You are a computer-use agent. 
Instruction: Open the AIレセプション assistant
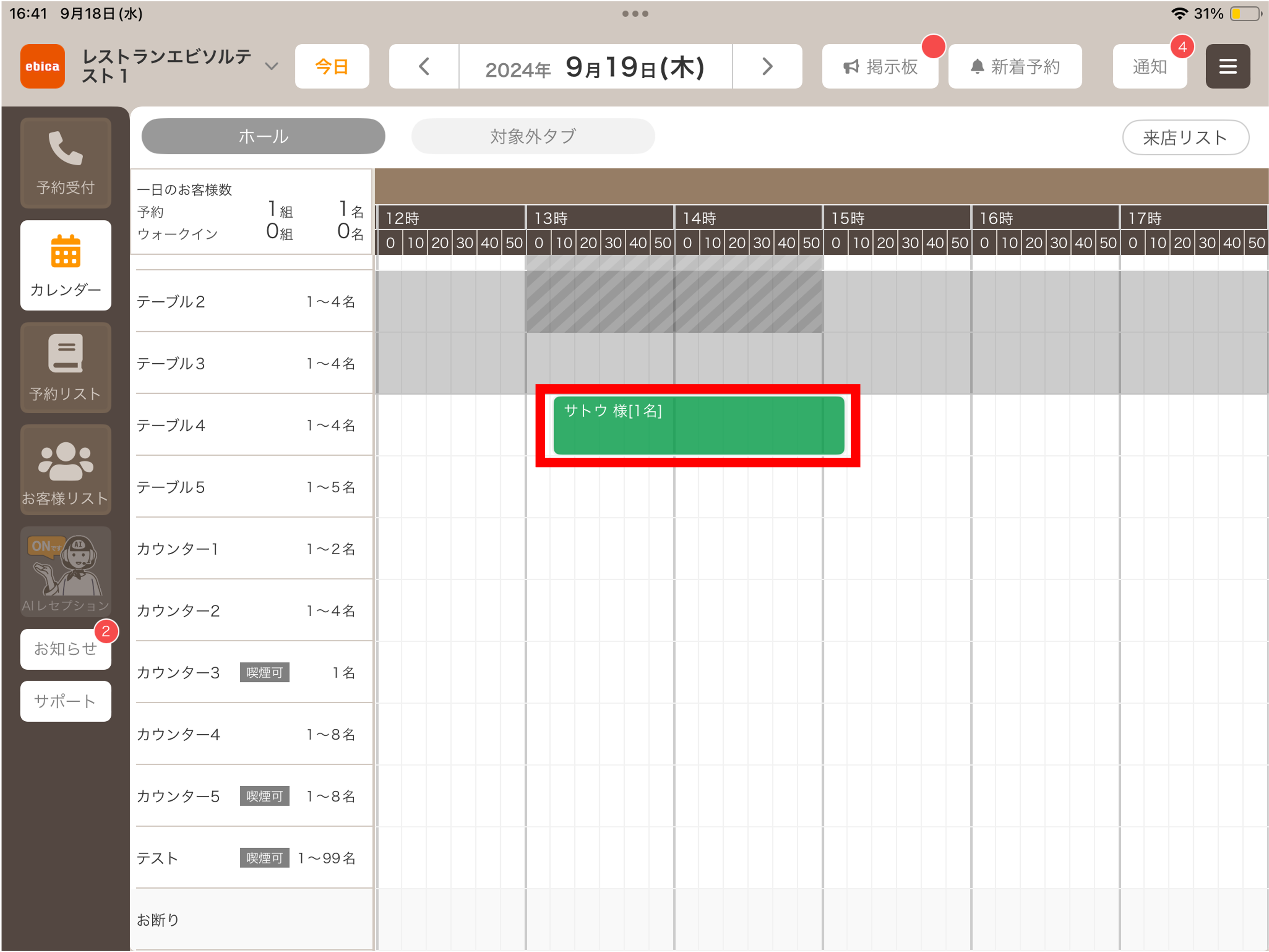66,572
